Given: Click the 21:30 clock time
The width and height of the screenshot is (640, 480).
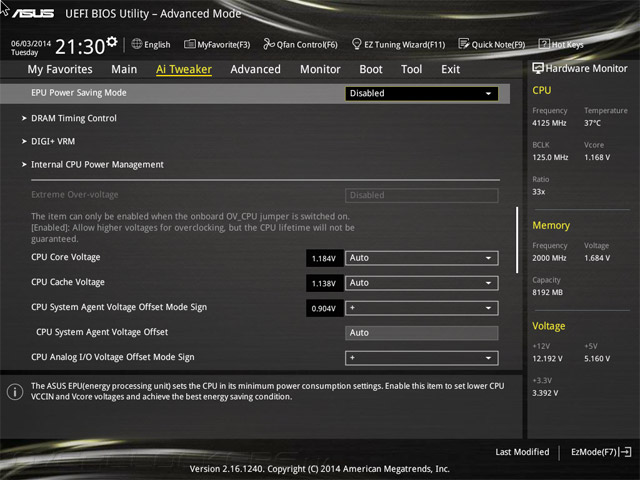Looking at the screenshot, I should [80, 47].
